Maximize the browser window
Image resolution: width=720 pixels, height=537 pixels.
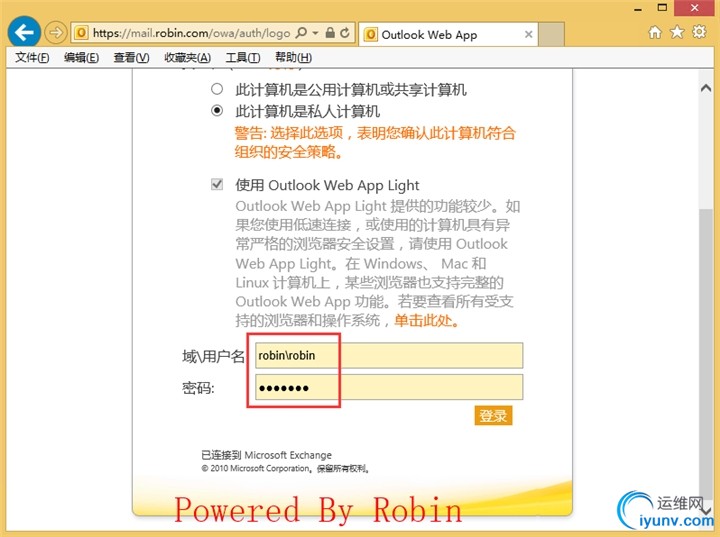click(x=662, y=8)
